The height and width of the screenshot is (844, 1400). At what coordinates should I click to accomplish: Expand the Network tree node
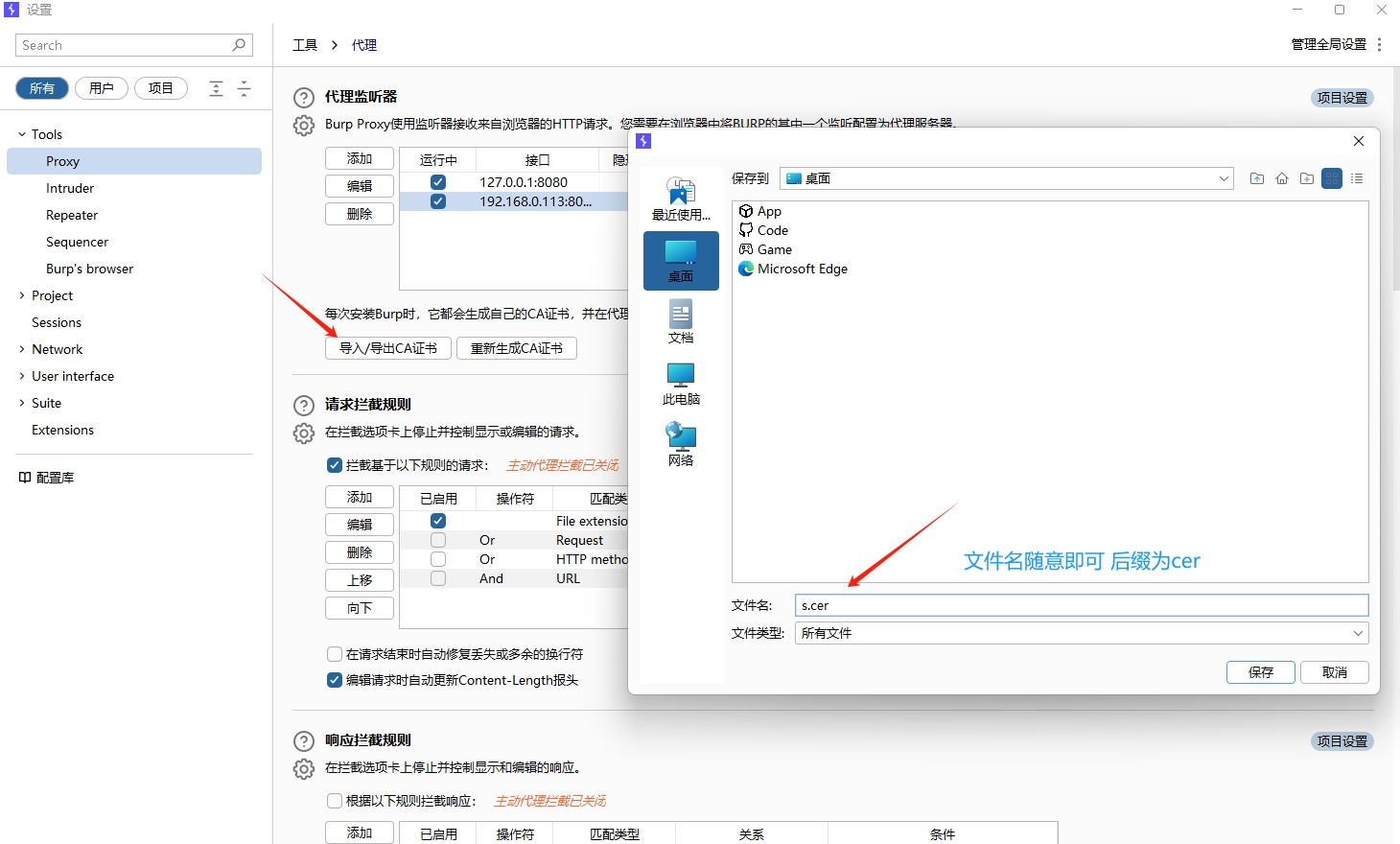[22, 349]
